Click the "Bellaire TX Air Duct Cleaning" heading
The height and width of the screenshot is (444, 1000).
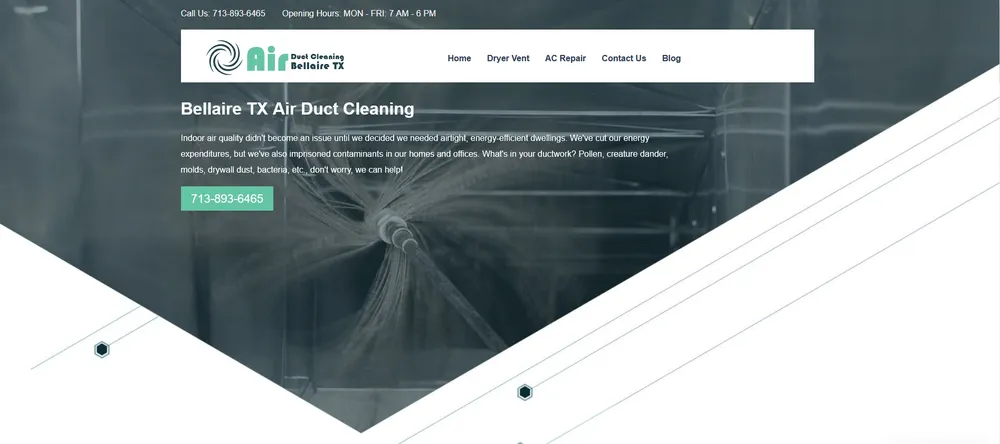[x=297, y=109]
